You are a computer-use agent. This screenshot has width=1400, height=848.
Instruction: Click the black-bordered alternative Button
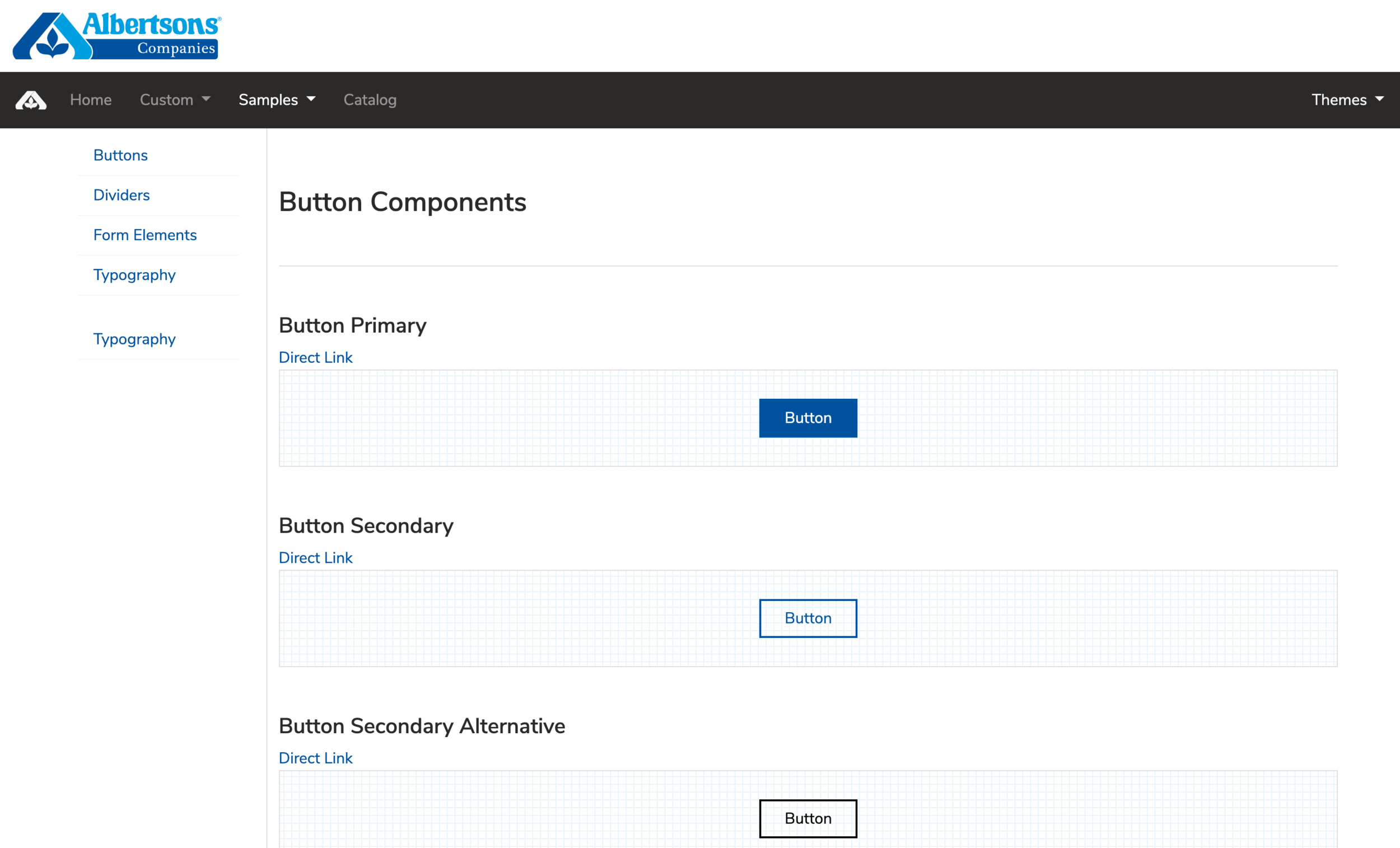click(808, 818)
